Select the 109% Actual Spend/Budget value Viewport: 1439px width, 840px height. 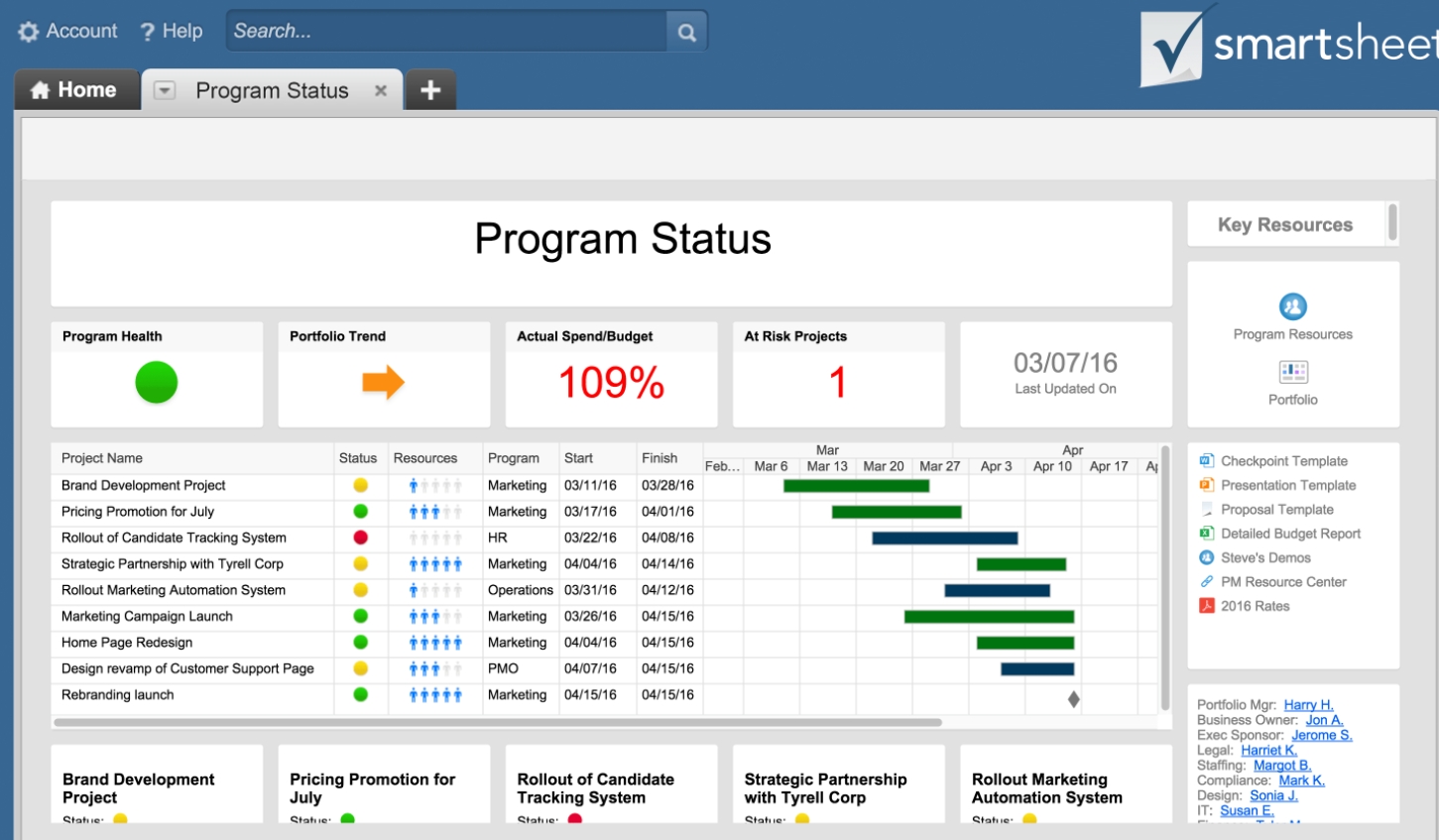coord(611,383)
